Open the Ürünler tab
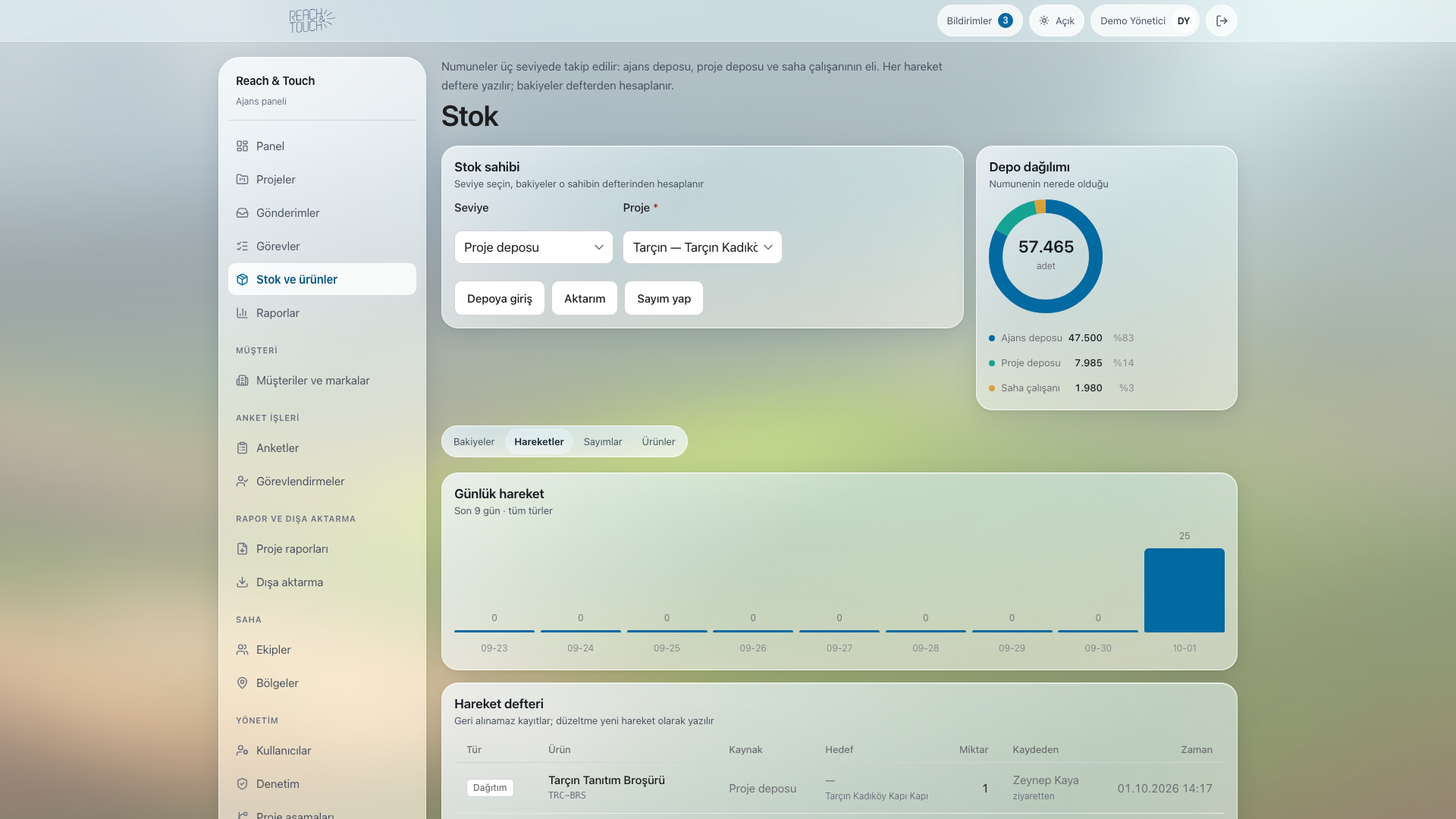 coord(658,441)
